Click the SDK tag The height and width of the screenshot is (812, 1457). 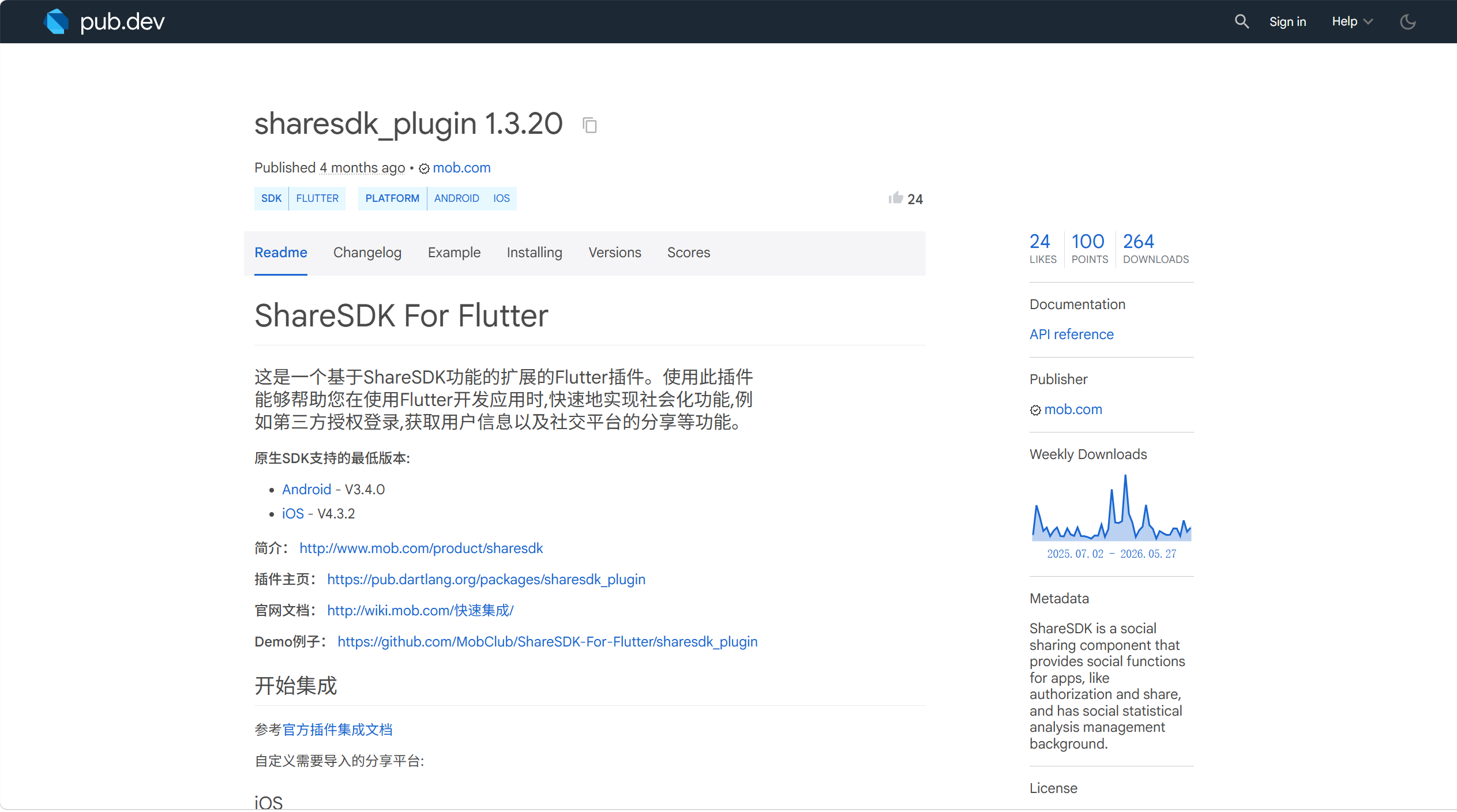point(271,198)
